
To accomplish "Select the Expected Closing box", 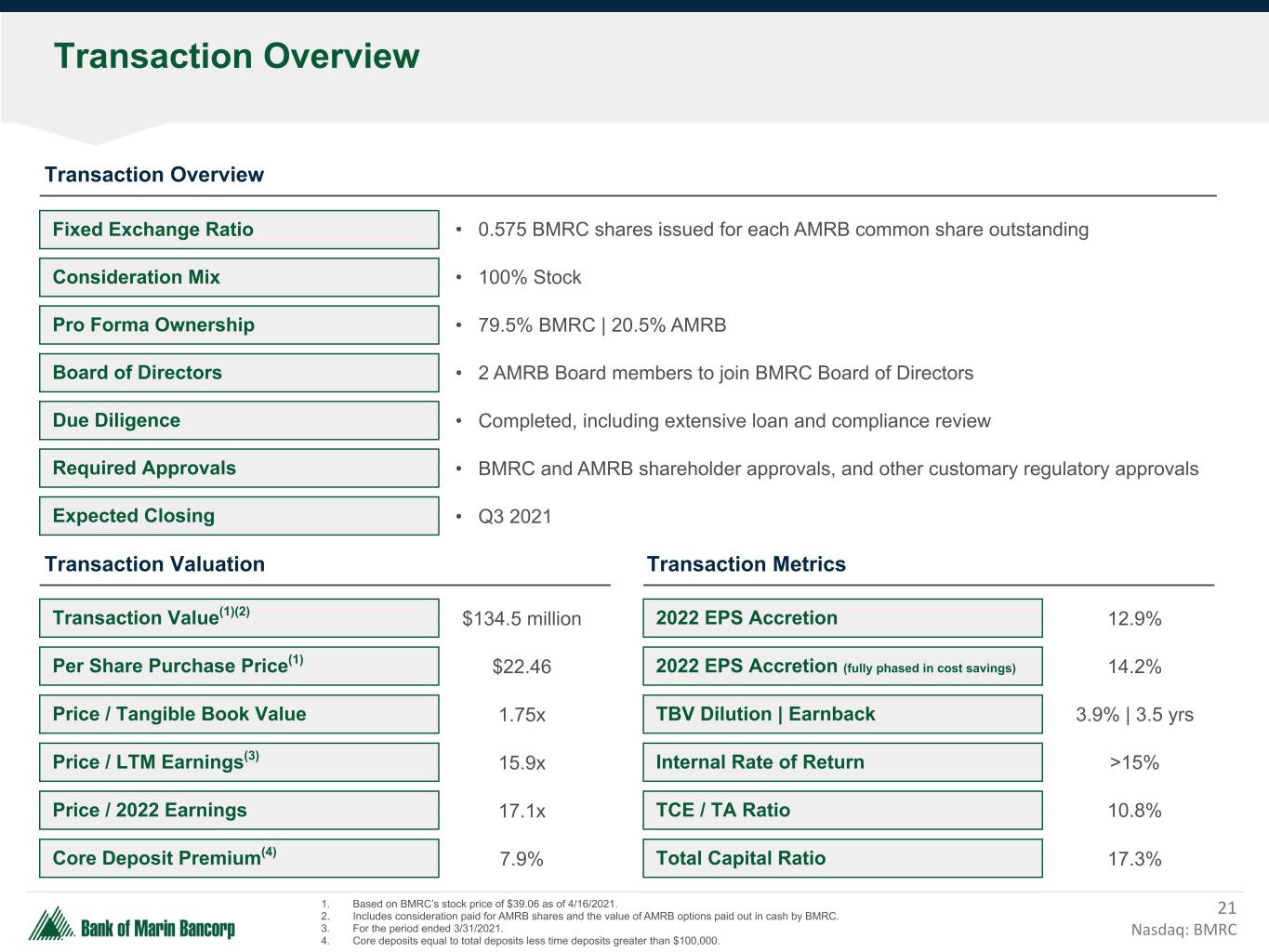I will point(238,516).
